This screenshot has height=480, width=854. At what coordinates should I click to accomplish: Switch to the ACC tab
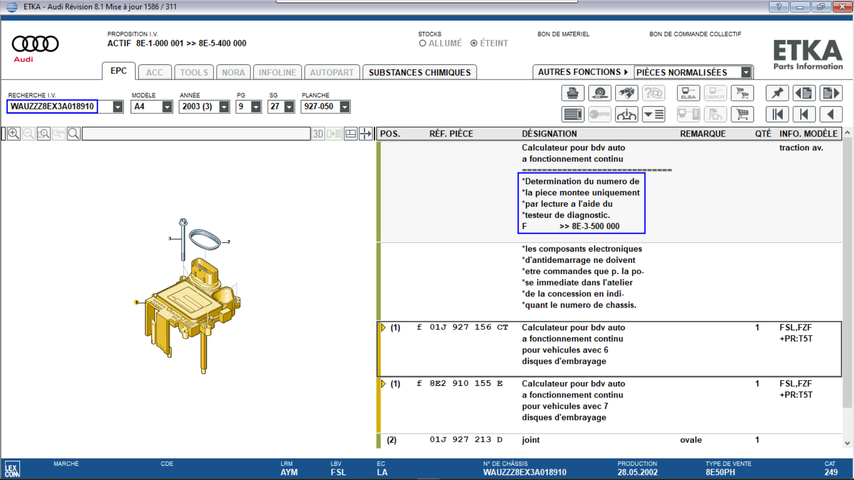pyautogui.click(x=154, y=72)
